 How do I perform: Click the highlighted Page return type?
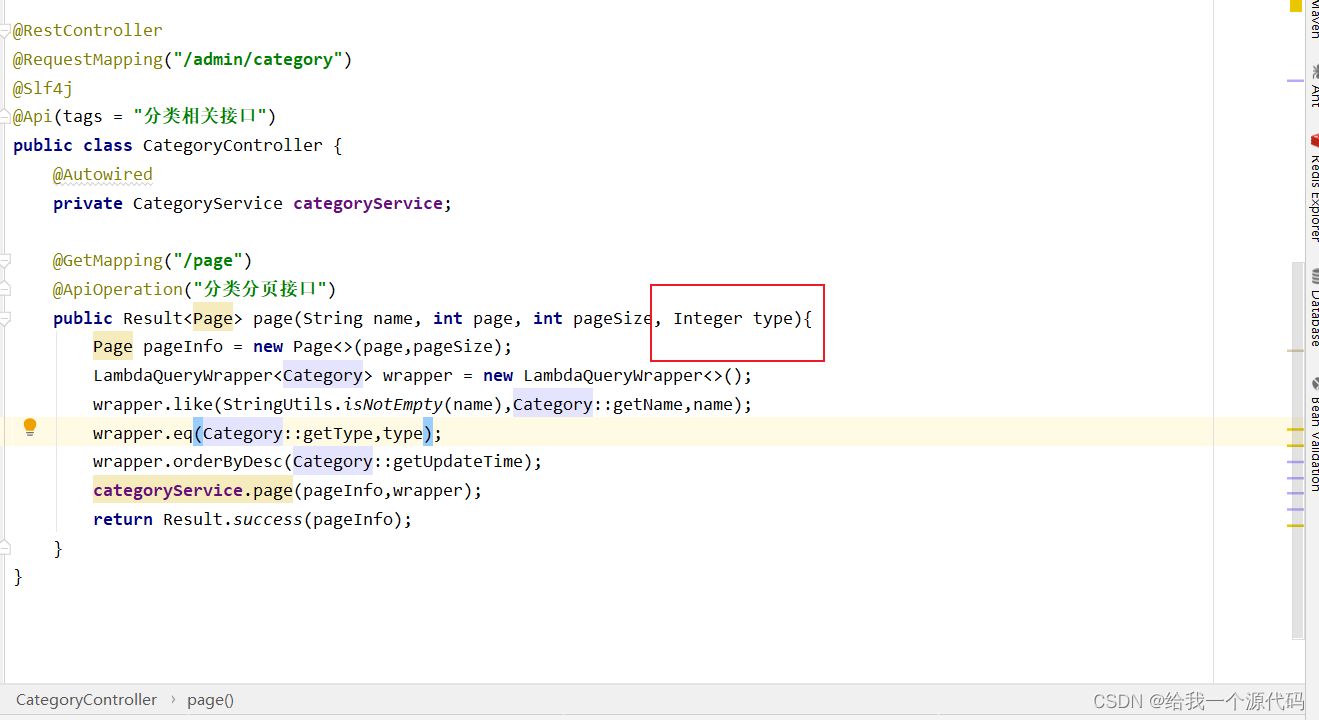coord(213,318)
